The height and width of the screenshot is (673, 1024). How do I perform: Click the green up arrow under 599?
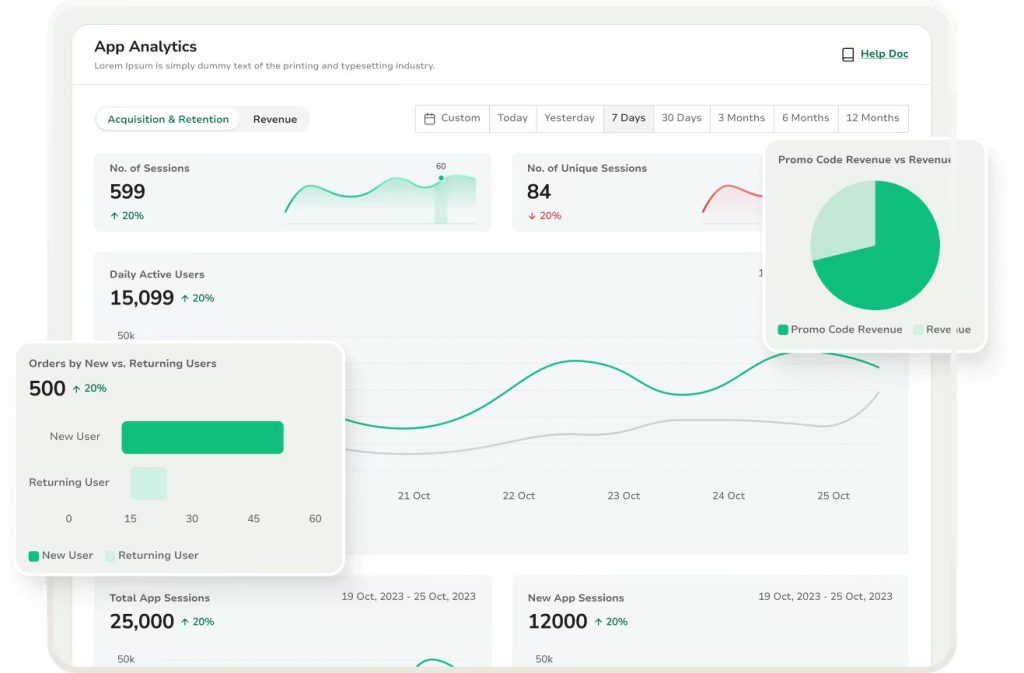(114, 216)
